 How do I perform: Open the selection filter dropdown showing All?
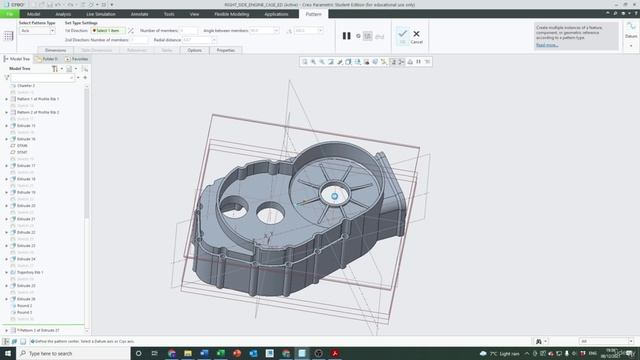point(607,341)
